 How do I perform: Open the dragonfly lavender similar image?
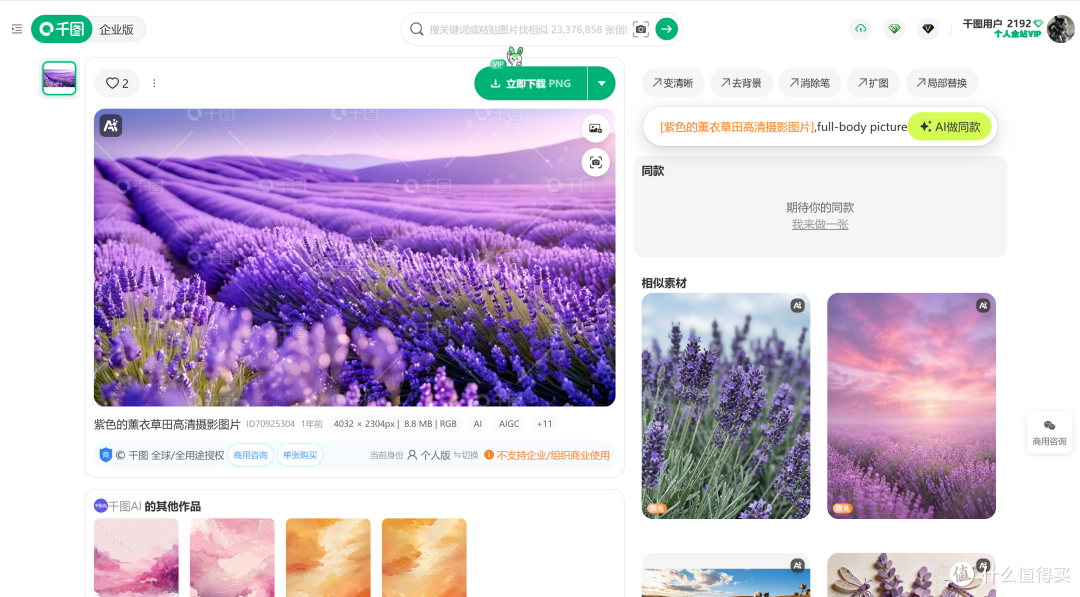click(911, 575)
